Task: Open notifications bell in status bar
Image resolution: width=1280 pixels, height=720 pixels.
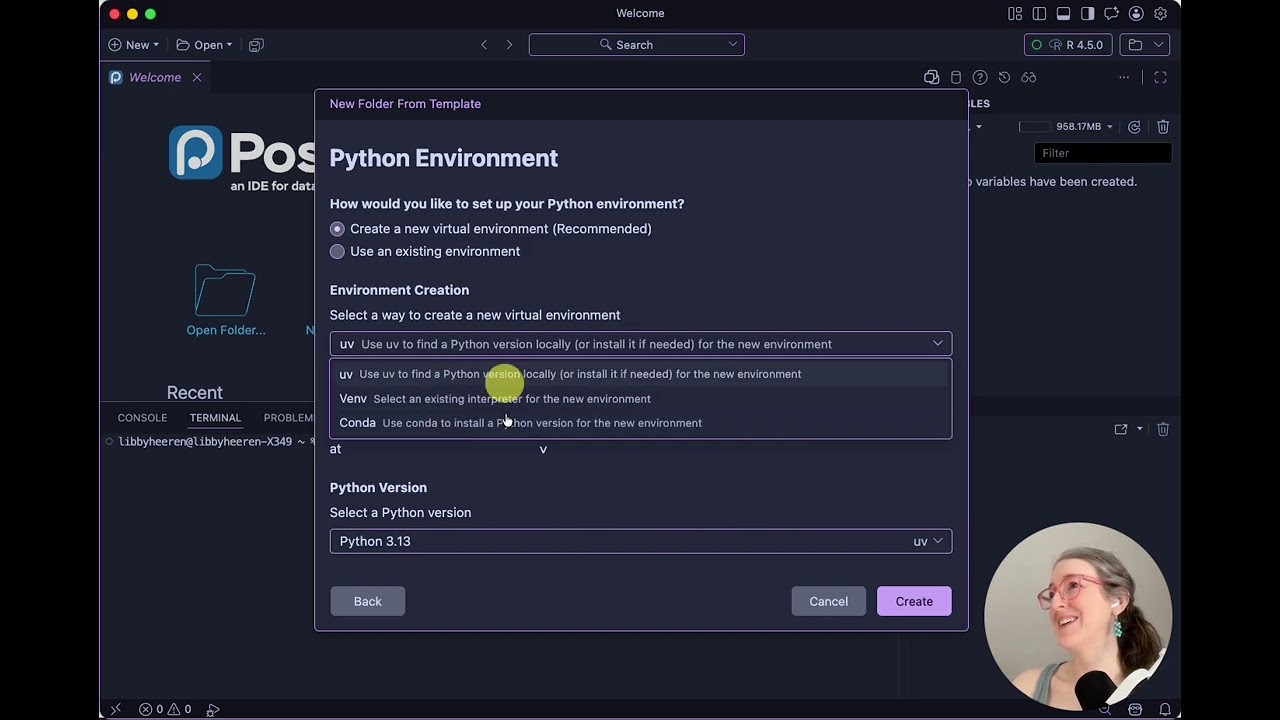Action: [x=1165, y=709]
